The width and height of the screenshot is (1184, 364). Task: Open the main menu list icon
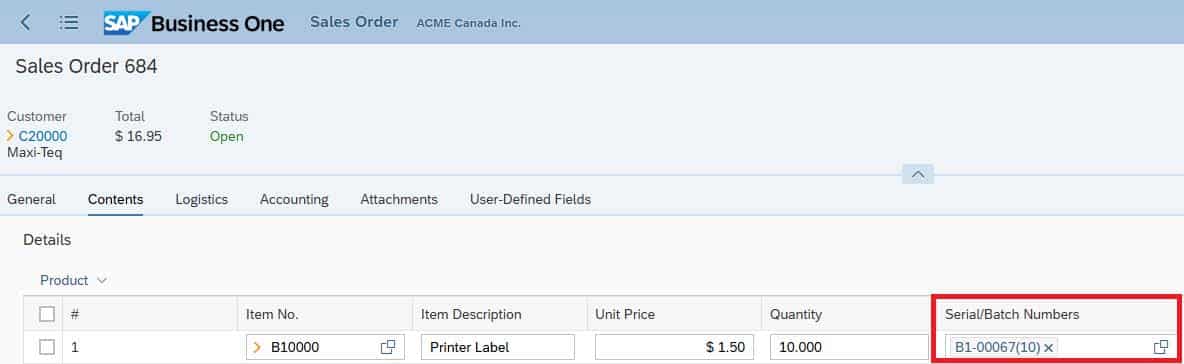point(69,23)
